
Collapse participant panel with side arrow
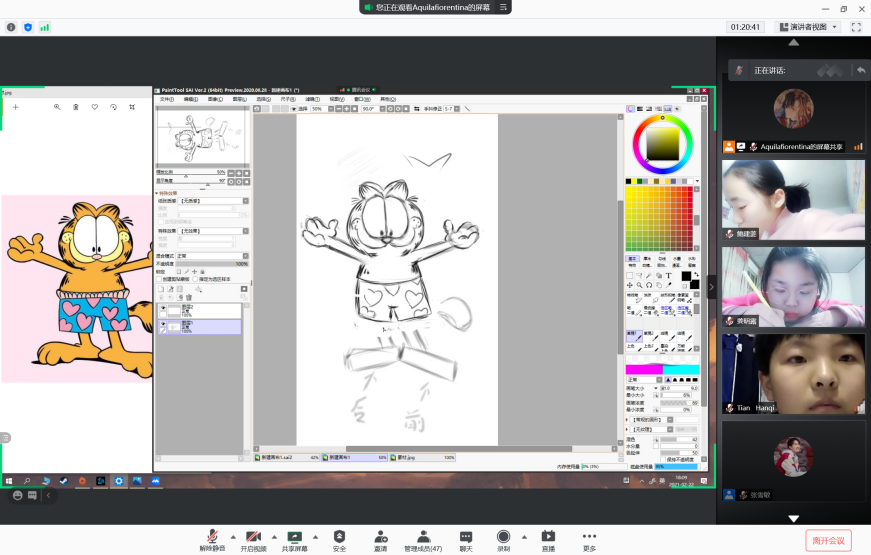[711, 287]
